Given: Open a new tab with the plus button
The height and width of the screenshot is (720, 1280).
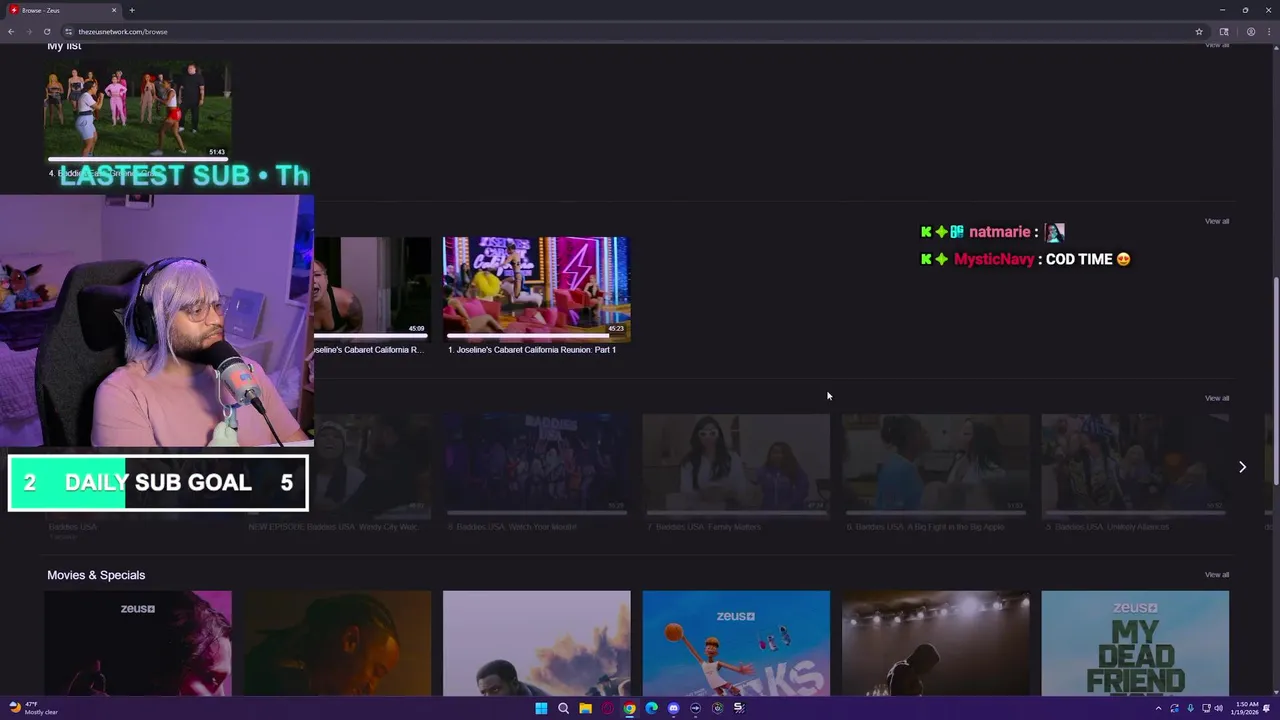Looking at the screenshot, I should coord(132,10).
